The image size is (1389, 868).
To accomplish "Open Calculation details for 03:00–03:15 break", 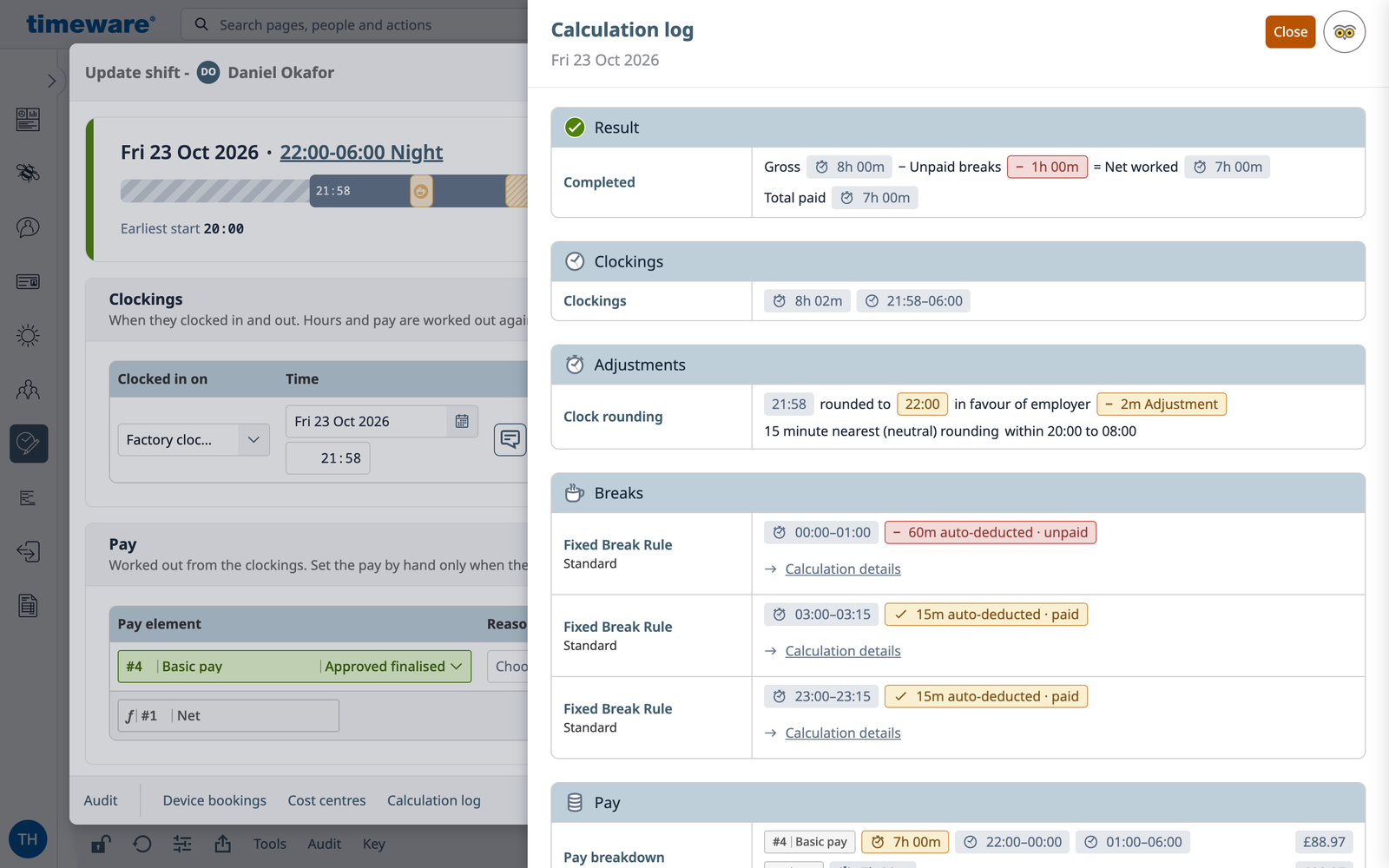I will coord(842,651).
